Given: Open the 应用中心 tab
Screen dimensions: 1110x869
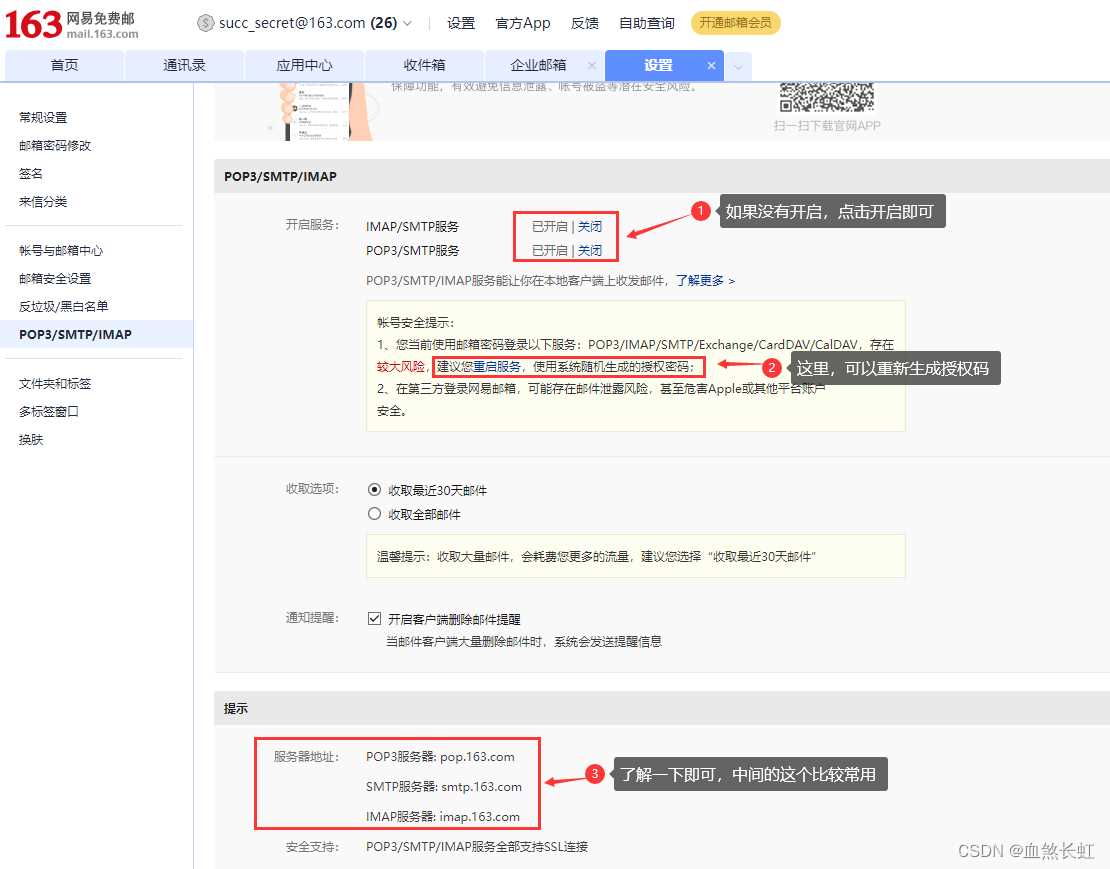Looking at the screenshot, I should (x=304, y=66).
